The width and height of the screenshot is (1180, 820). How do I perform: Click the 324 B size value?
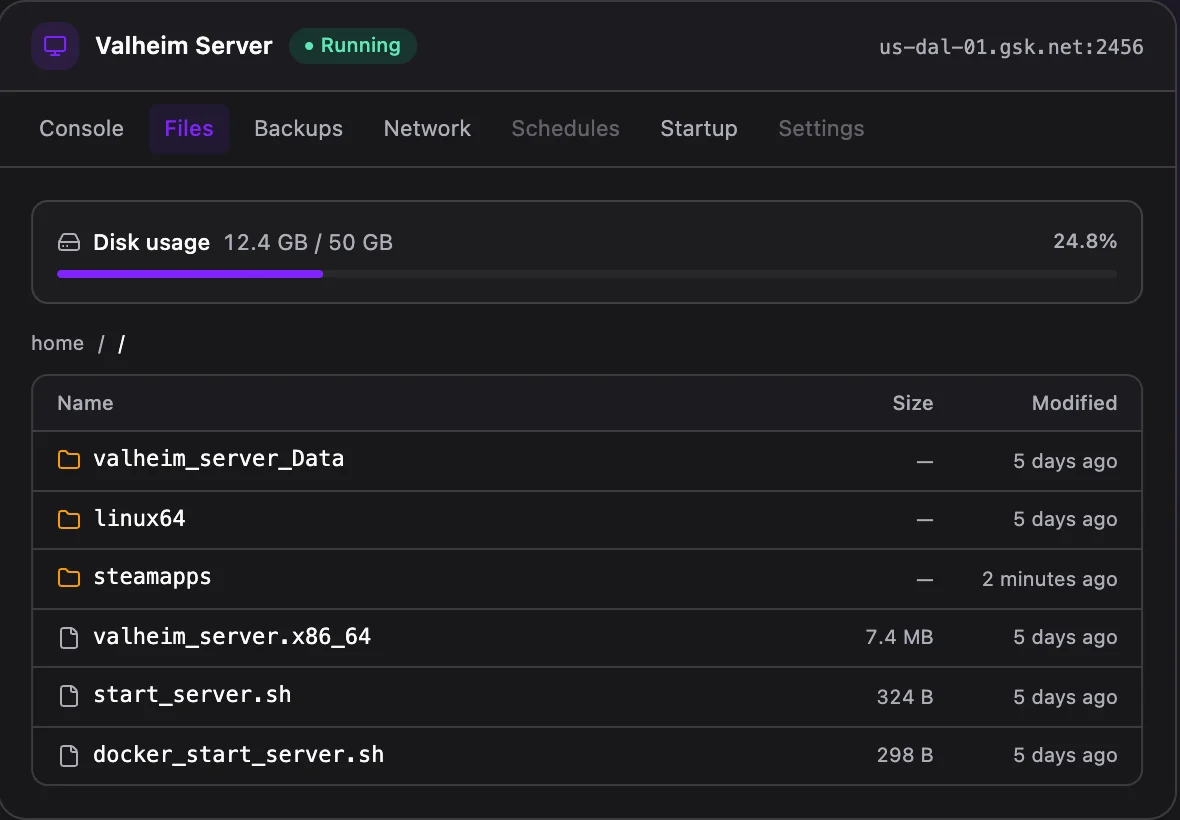point(905,697)
